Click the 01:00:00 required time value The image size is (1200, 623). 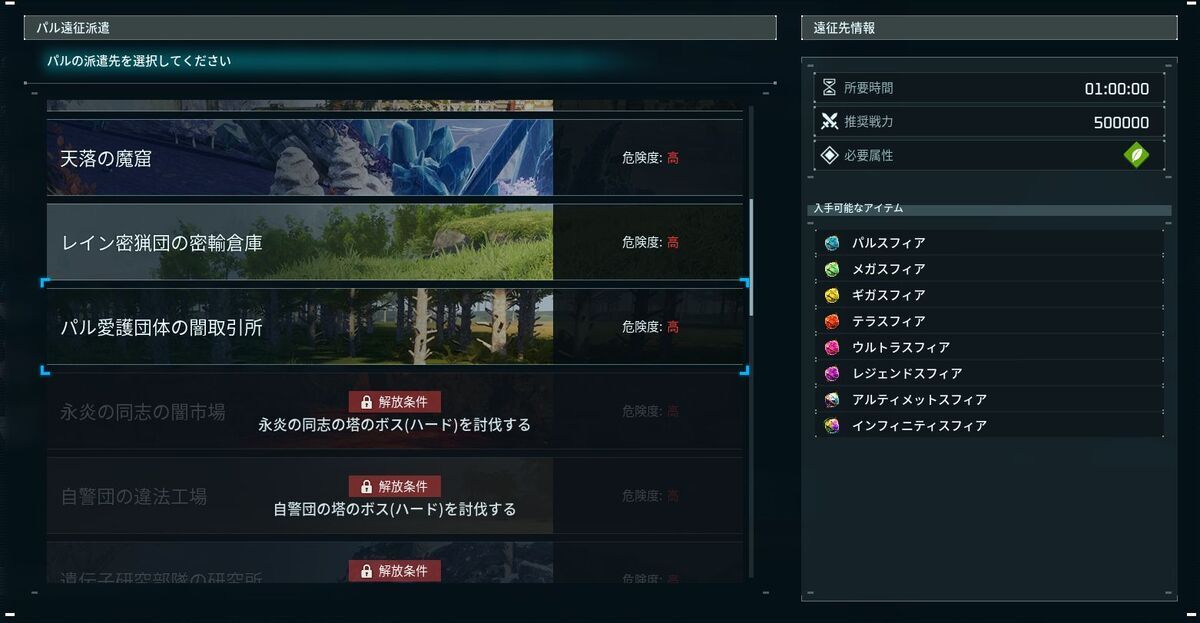(x=1117, y=89)
